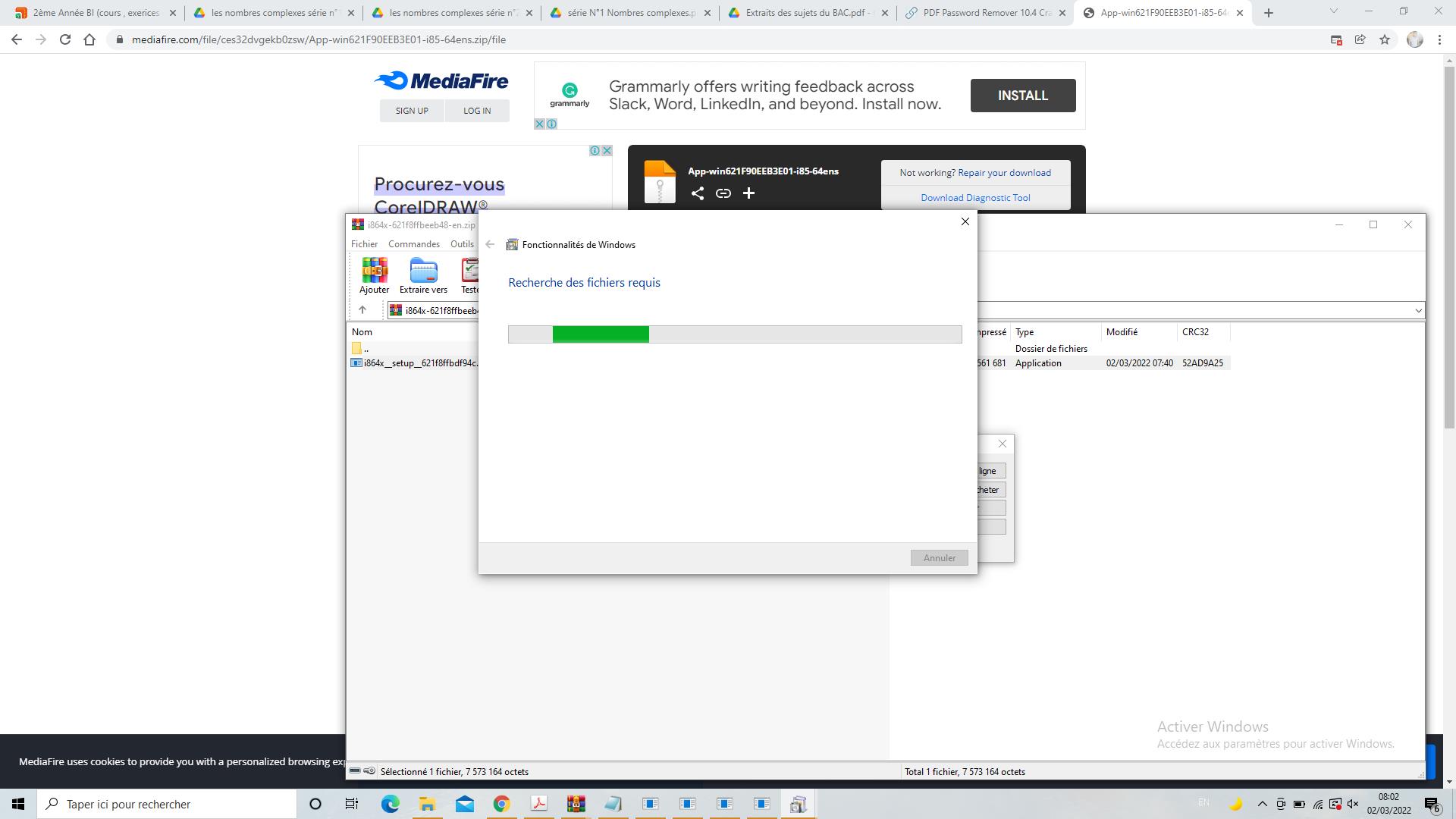The width and height of the screenshot is (1456, 819).
Task: Click the share icon on MediaFire file
Action: (x=698, y=193)
